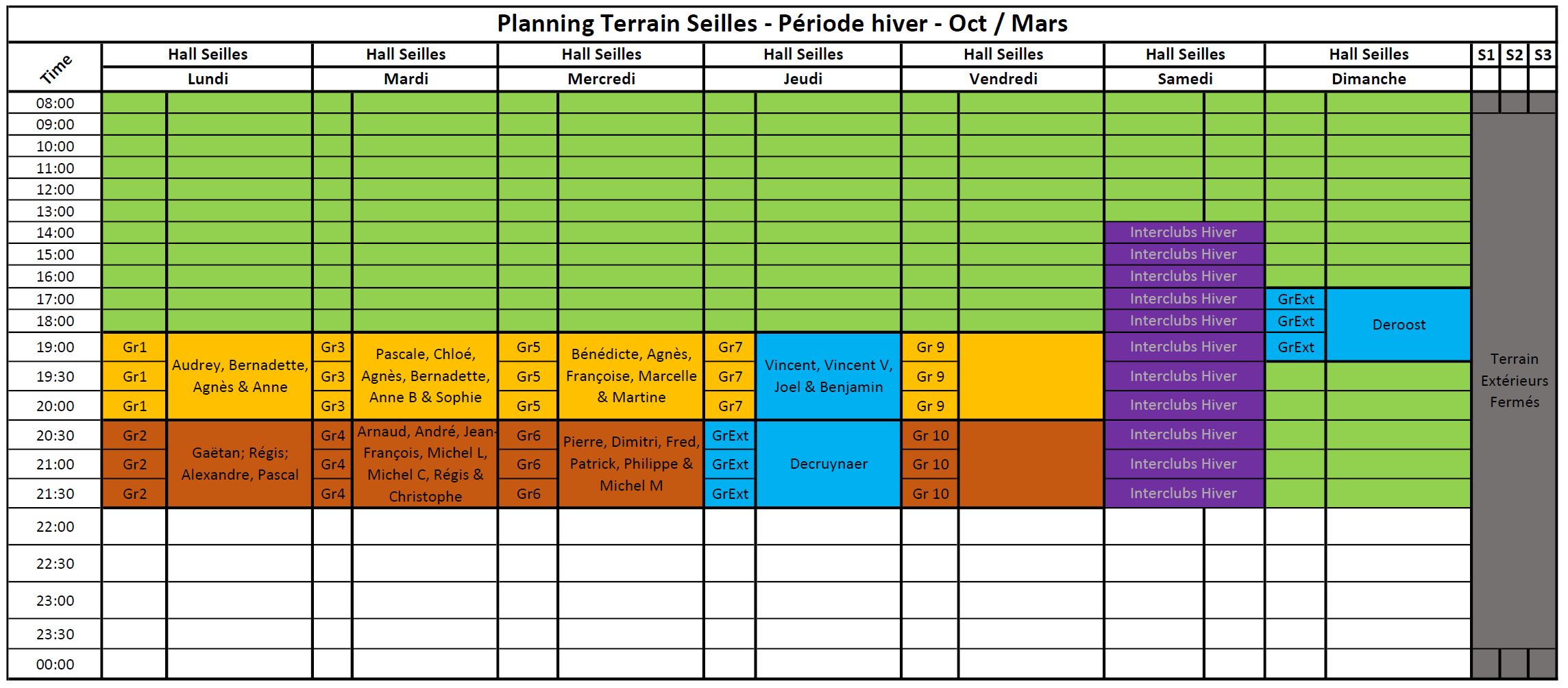This screenshot has width=1568, height=688.
Task: Select the Planning Terrain Seilles title cell
Action: pyautogui.click(x=782, y=24)
